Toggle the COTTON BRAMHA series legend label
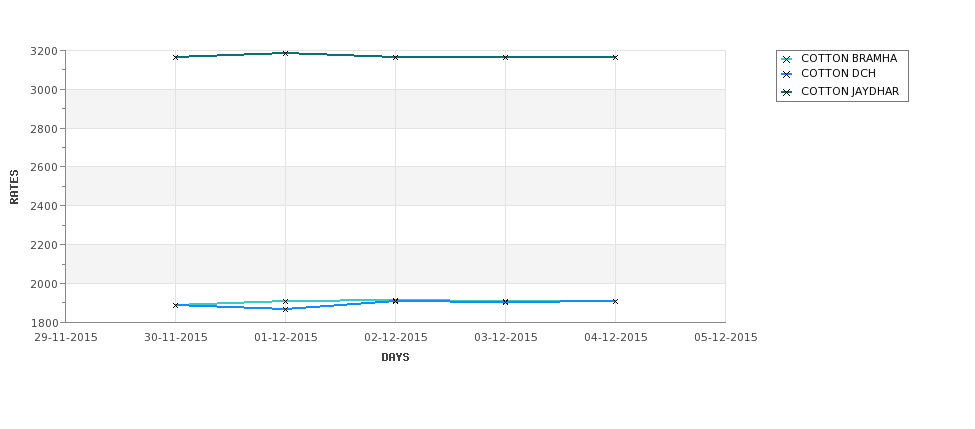This screenshot has width=975, height=429. point(849,58)
